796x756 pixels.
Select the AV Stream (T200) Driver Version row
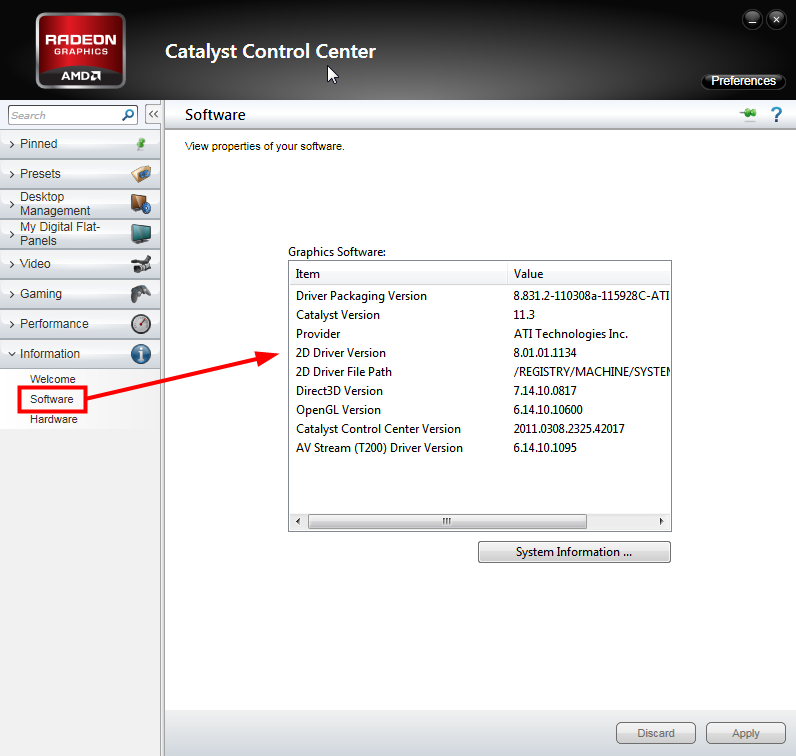pos(480,448)
